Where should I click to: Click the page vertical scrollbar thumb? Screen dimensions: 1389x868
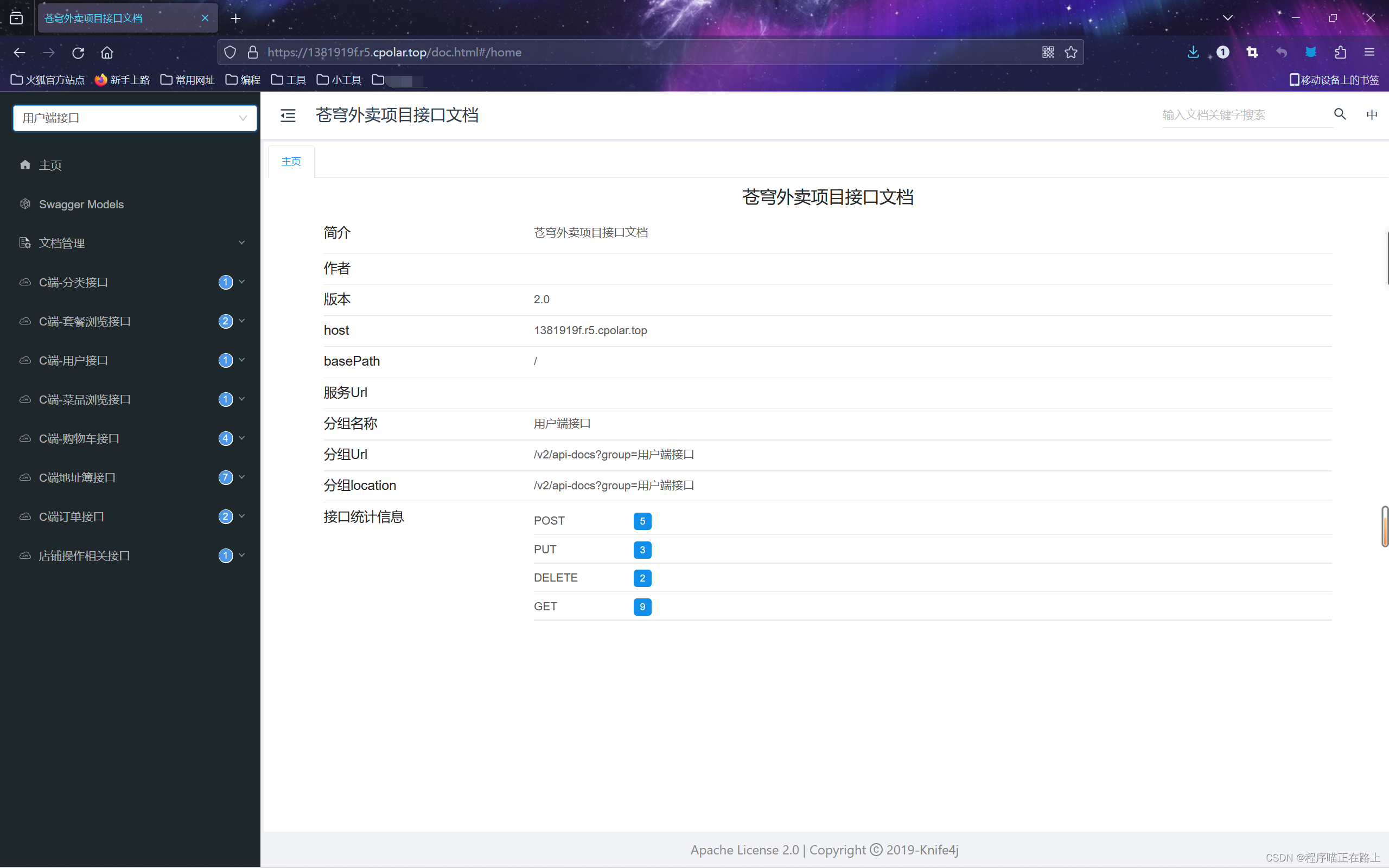click(x=1385, y=526)
